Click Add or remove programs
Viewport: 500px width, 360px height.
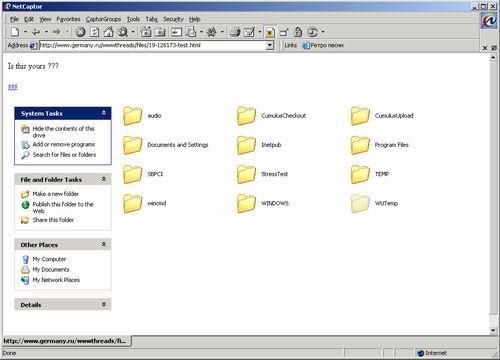[x=64, y=144]
